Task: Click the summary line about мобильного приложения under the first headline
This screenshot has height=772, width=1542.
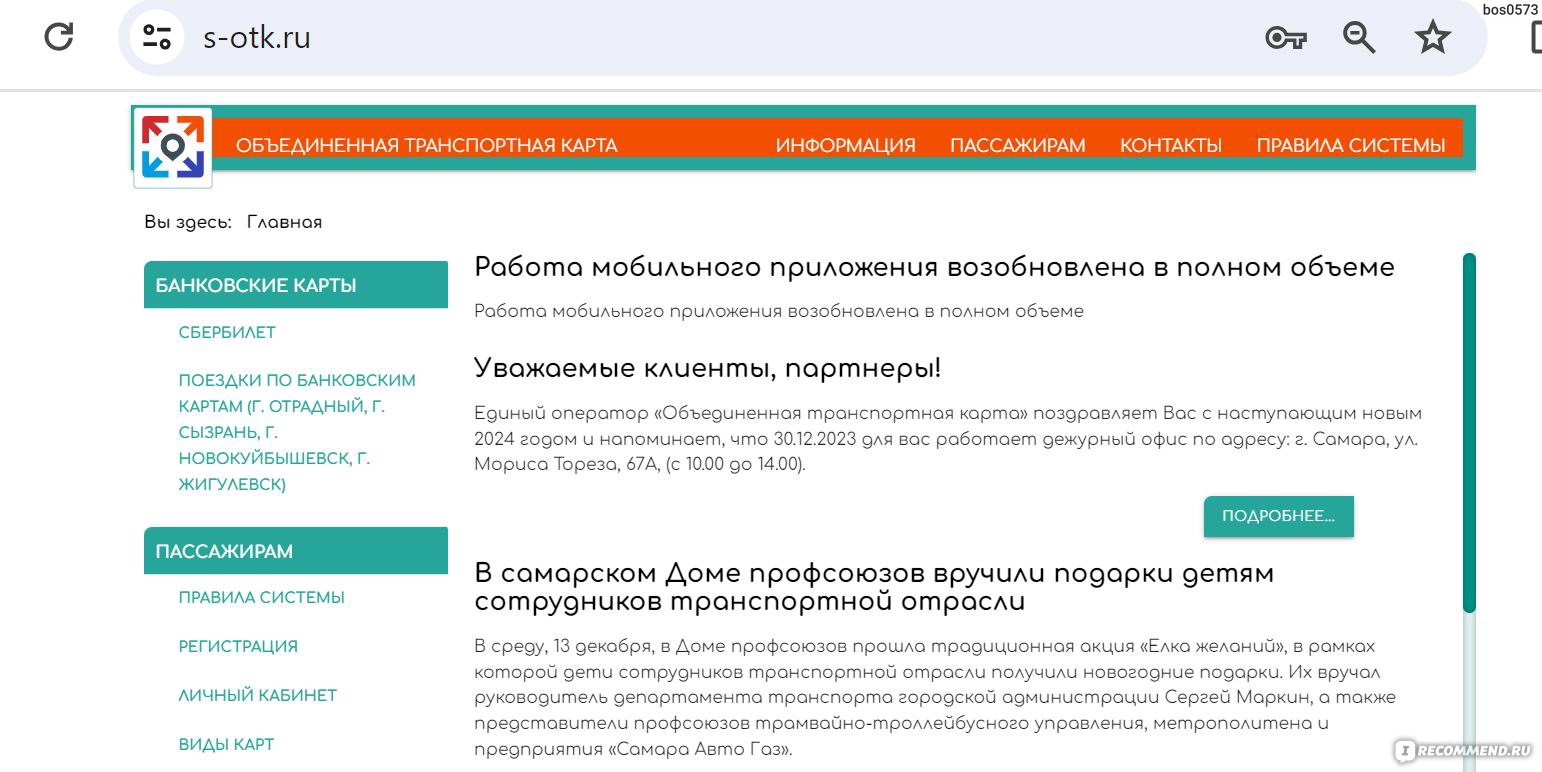Action: click(x=779, y=311)
